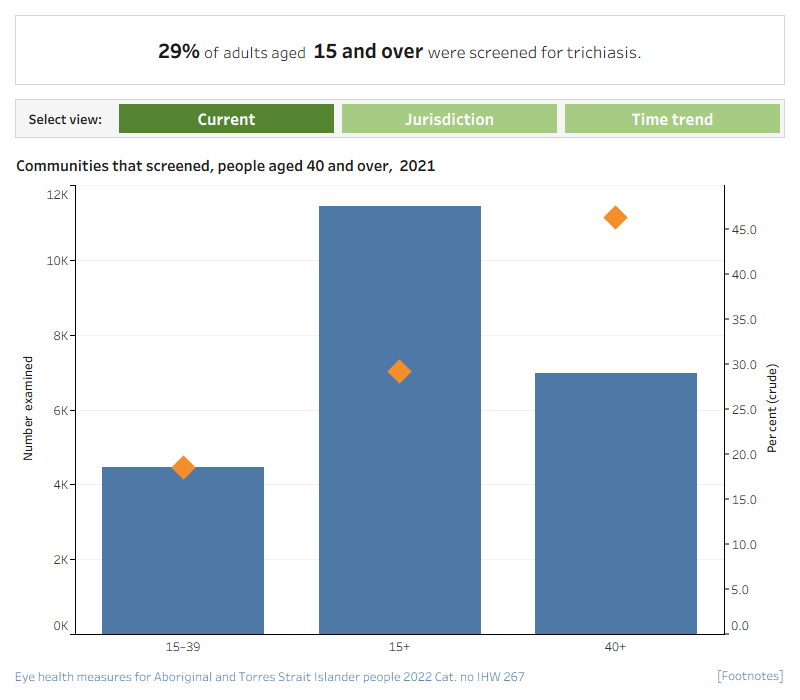Select the blue bar for age 15+
This screenshot has width=800, height=700.
(x=399, y=420)
